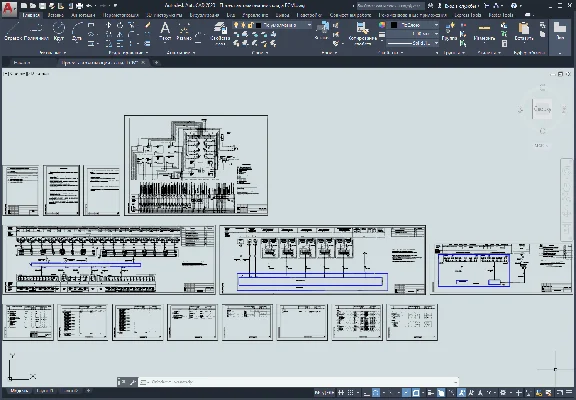Open workspace switching gear in status bar

[503, 393]
